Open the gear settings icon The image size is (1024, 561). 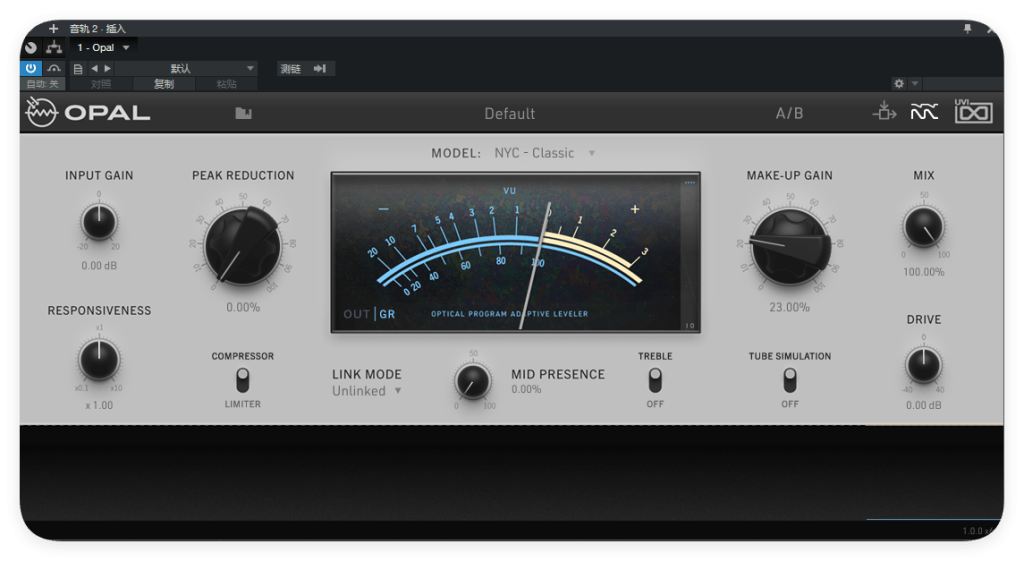(899, 84)
